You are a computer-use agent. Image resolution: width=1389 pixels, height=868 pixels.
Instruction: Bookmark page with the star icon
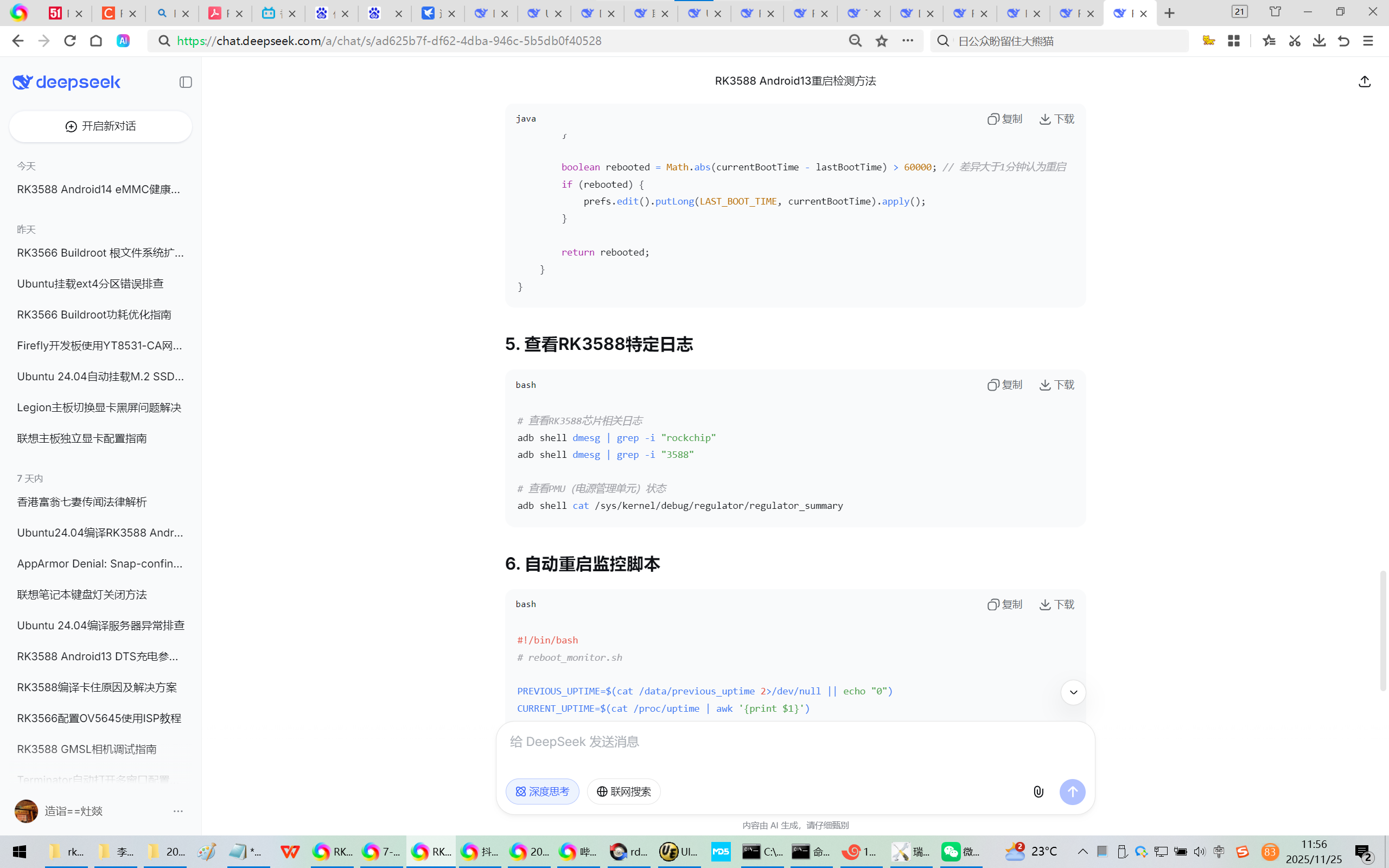tap(882, 41)
